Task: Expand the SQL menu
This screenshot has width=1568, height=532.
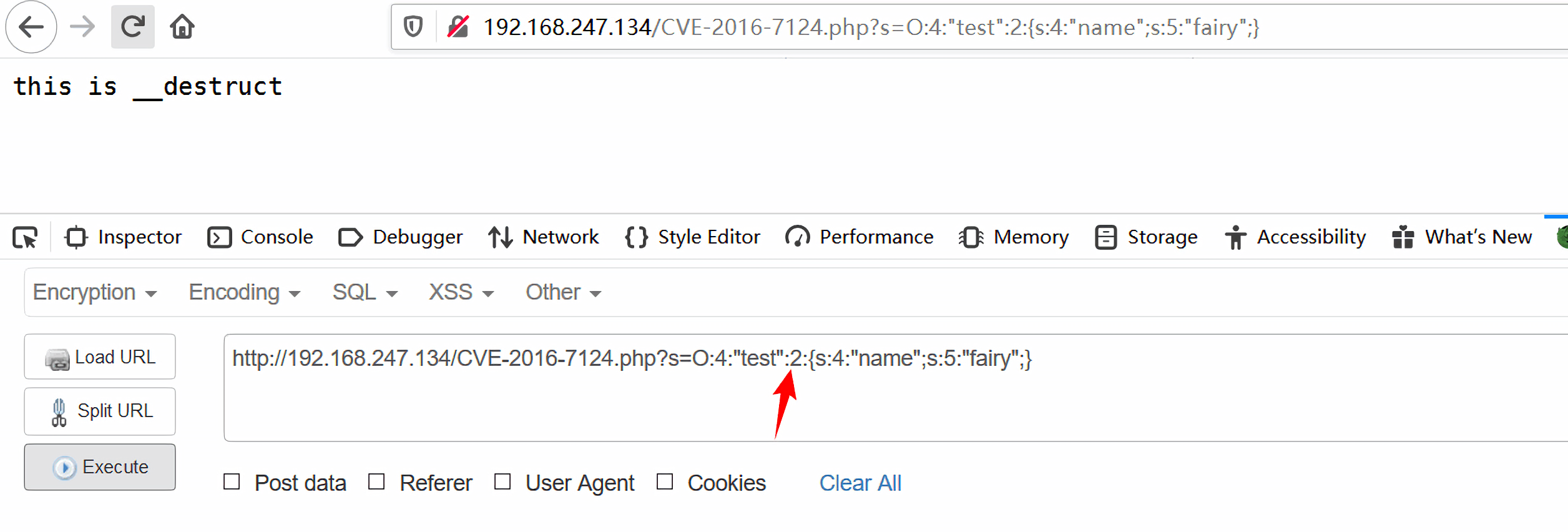Action: tap(364, 292)
